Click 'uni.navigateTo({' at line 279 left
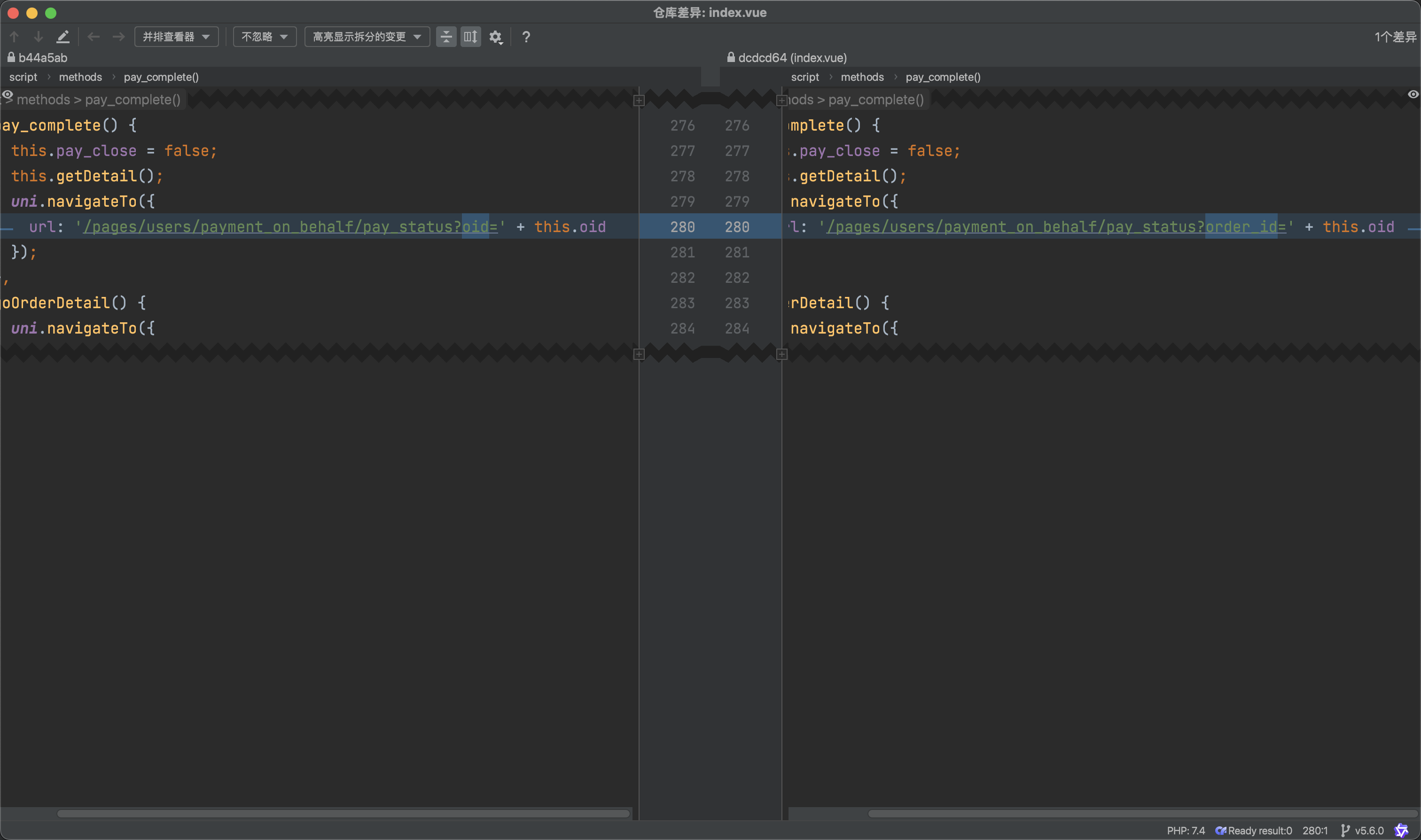The height and width of the screenshot is (840, 1421). (x=83, y=202)
